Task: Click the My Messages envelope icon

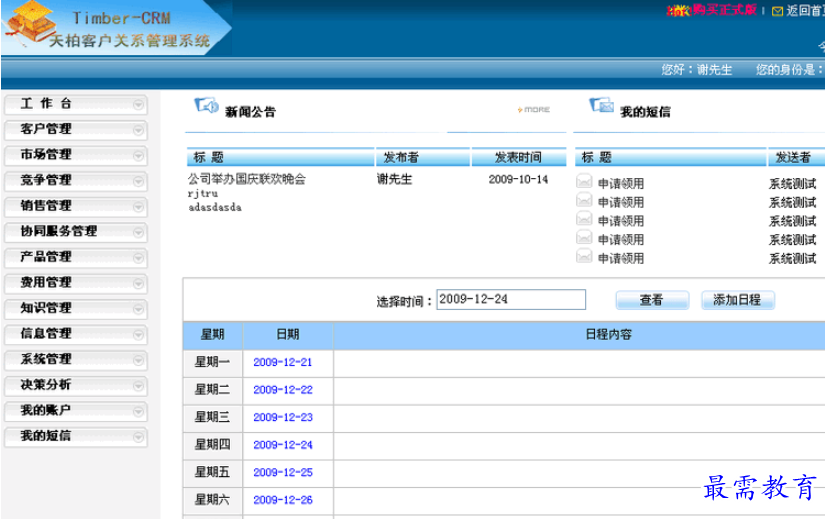Action: (x=601, y=107)
